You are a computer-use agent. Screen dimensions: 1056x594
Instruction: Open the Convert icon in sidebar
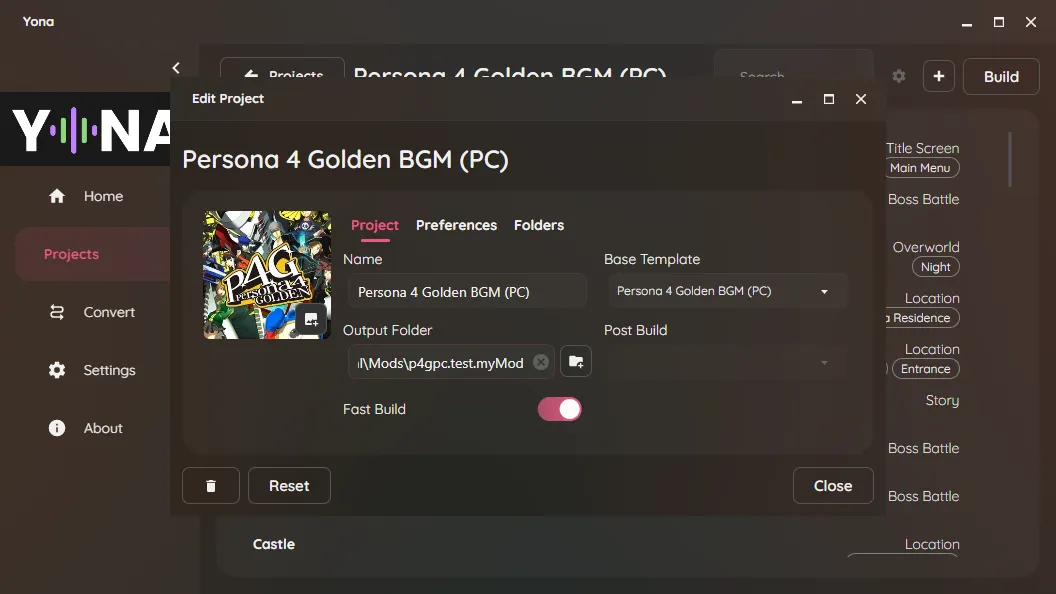point(57,312)
